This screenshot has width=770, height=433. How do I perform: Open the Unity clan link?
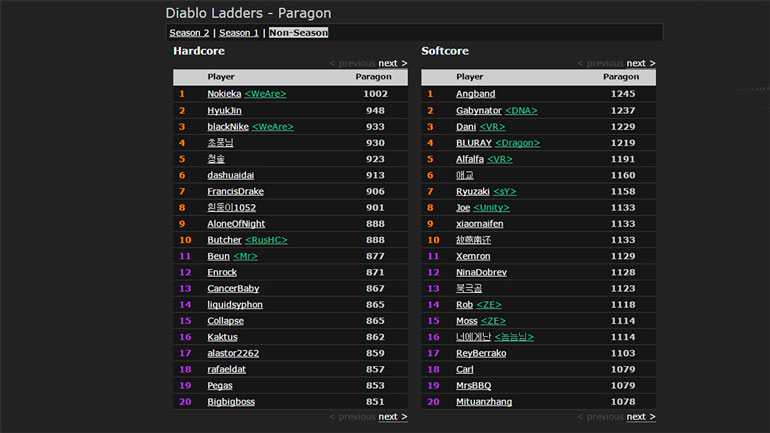pos(492,208)
